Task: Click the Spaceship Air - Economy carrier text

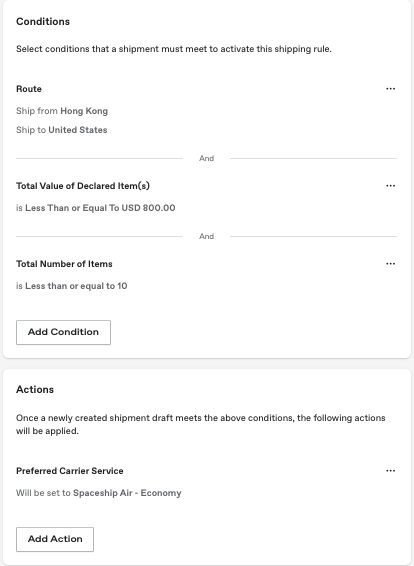Action: point(127,493)
